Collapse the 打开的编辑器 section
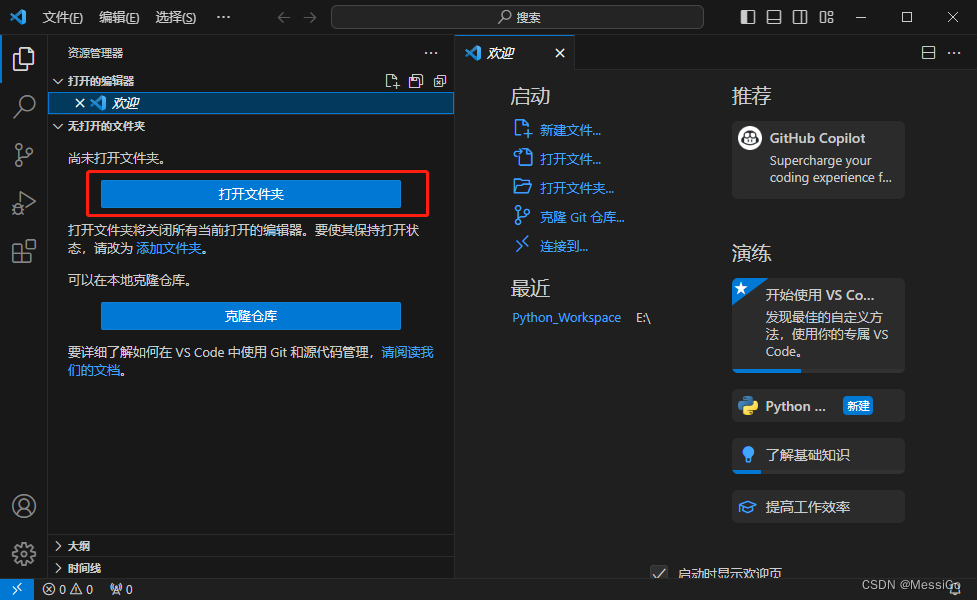The height and width of the screenshot is (600, 977). pyautogui.click(x=58, y=81)
